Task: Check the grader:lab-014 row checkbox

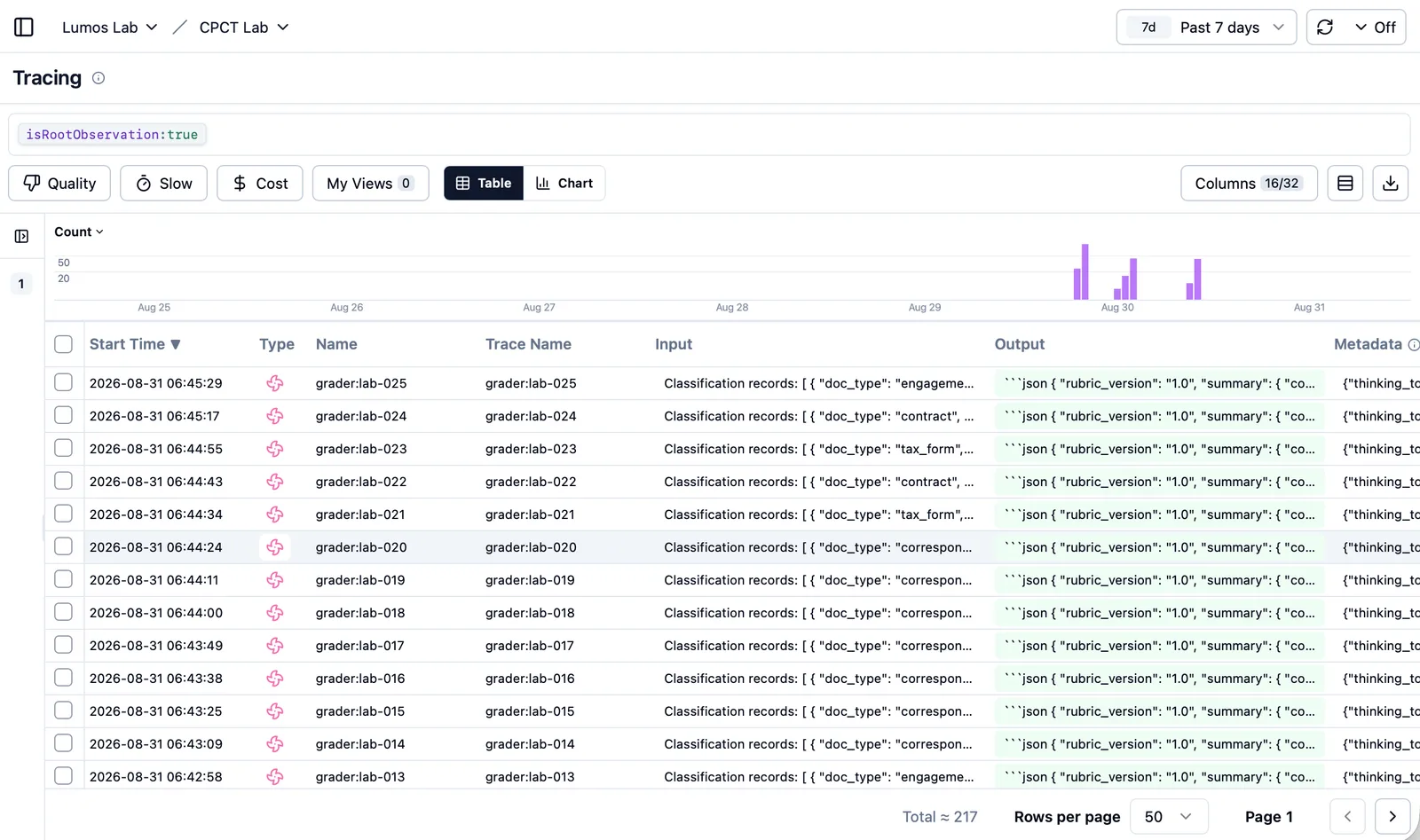Action: point(63,743)
